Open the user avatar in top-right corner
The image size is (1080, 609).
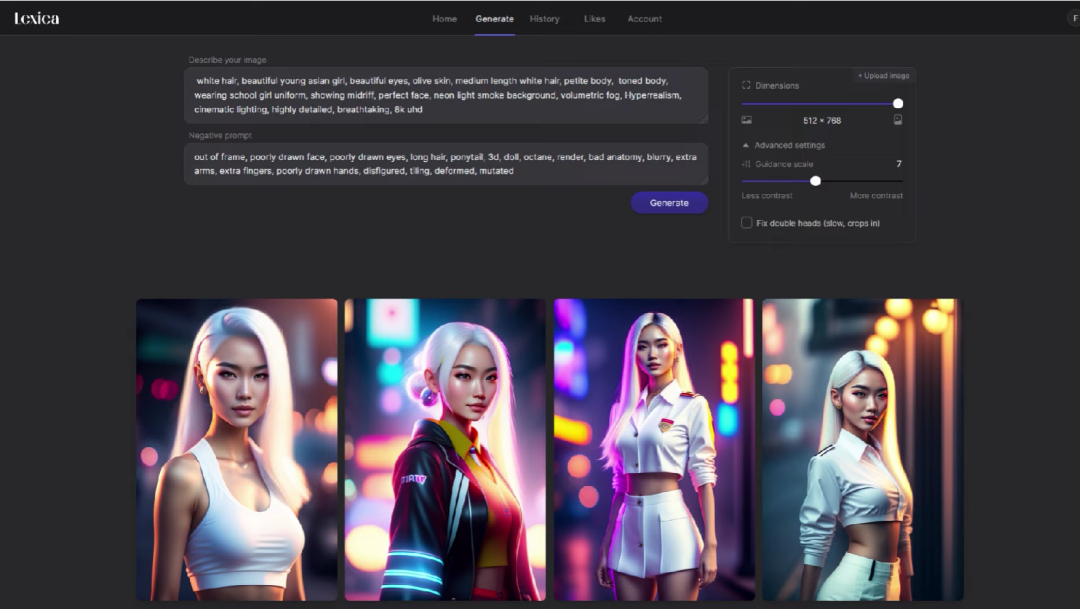coord(1074,18)
